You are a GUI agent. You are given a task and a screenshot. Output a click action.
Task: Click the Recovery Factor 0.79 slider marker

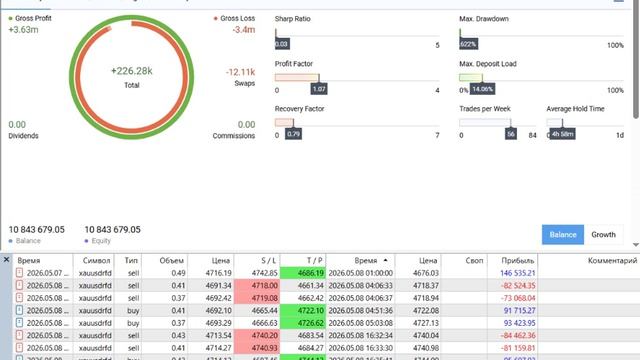point(293,134)
